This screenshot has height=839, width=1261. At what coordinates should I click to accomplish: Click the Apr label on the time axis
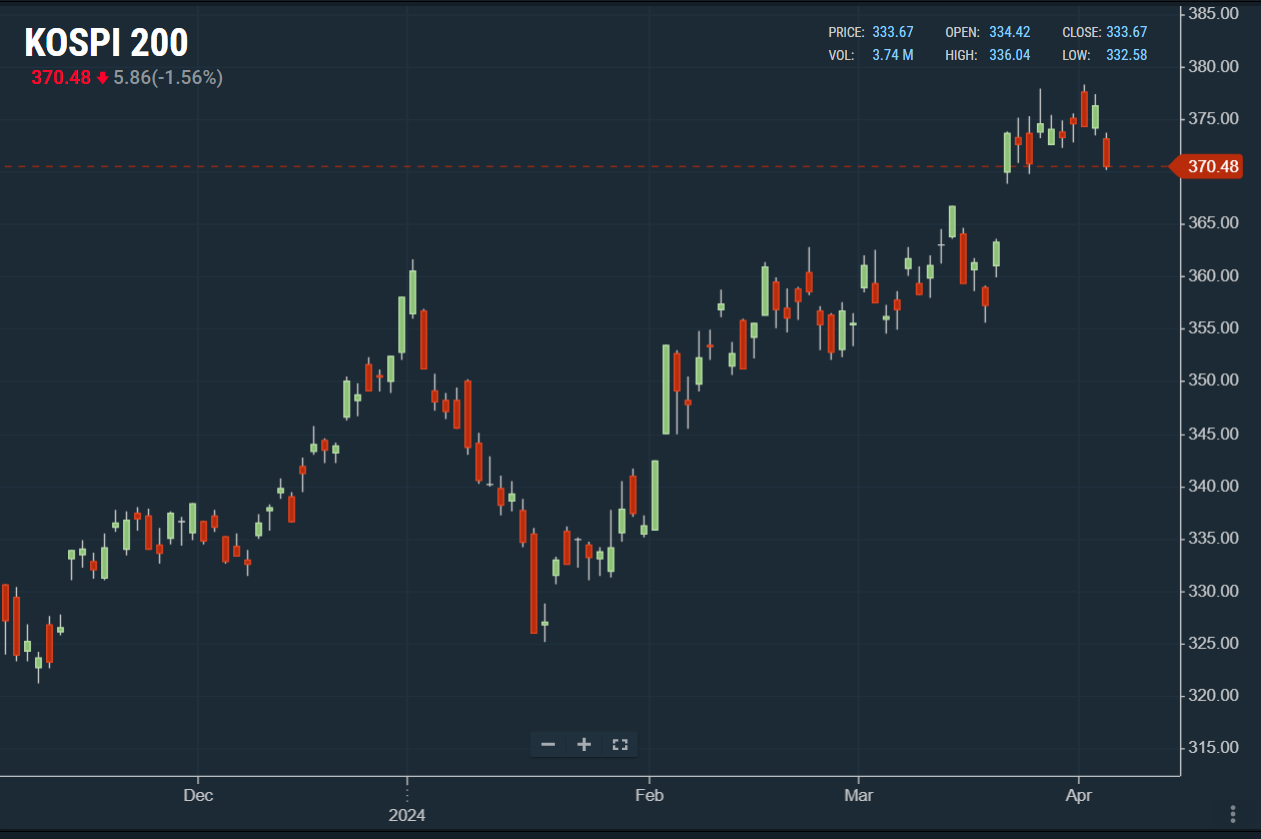tap(1079, 795)
